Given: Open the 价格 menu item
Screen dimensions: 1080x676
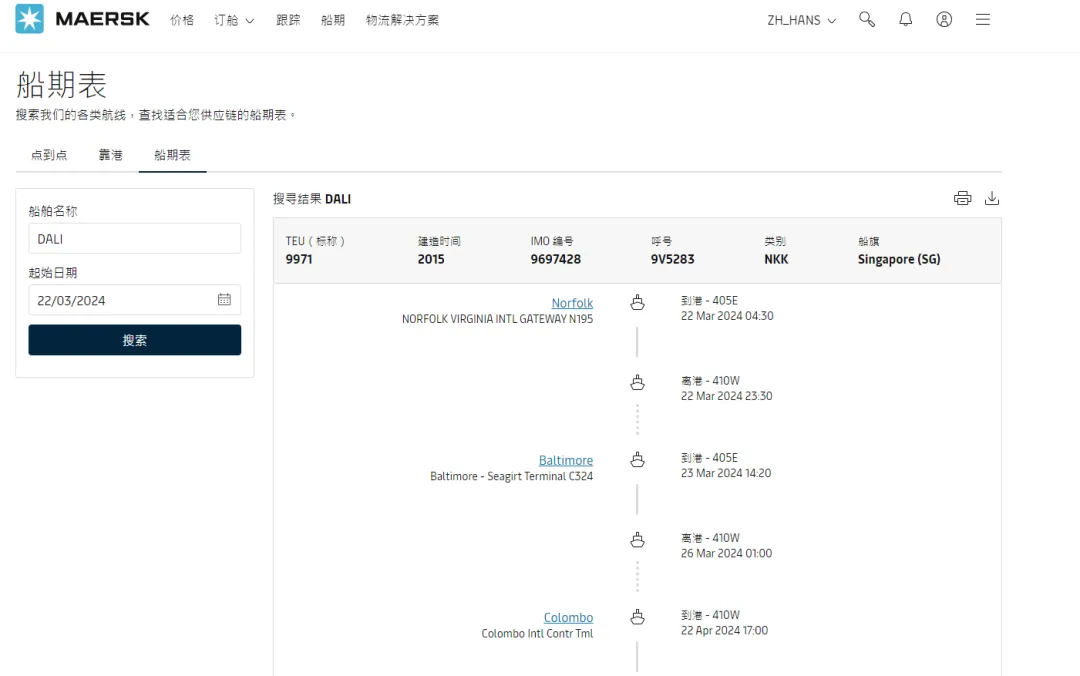Looking at the screenshot, I should 182,20.
